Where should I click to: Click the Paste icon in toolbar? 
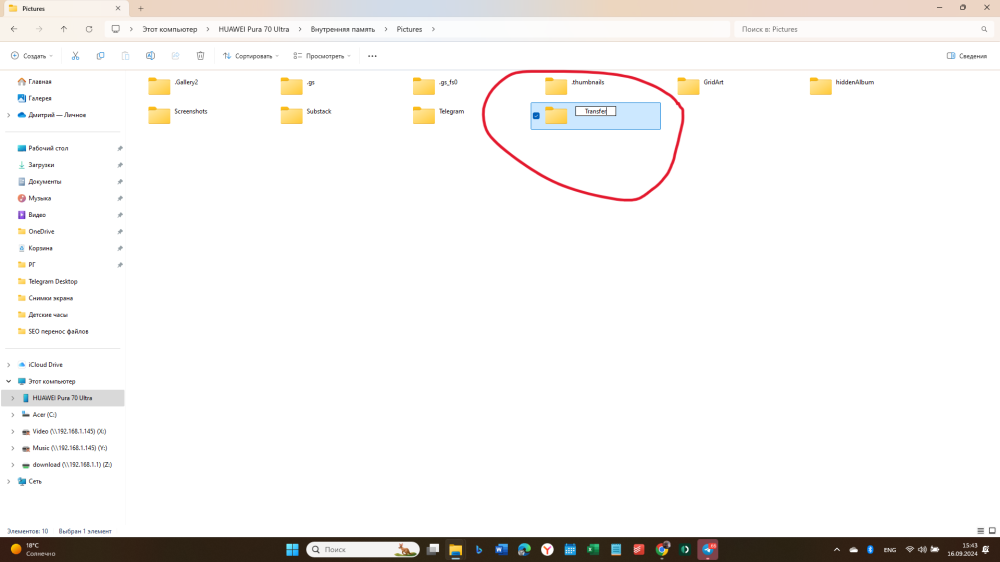point(125,56)
